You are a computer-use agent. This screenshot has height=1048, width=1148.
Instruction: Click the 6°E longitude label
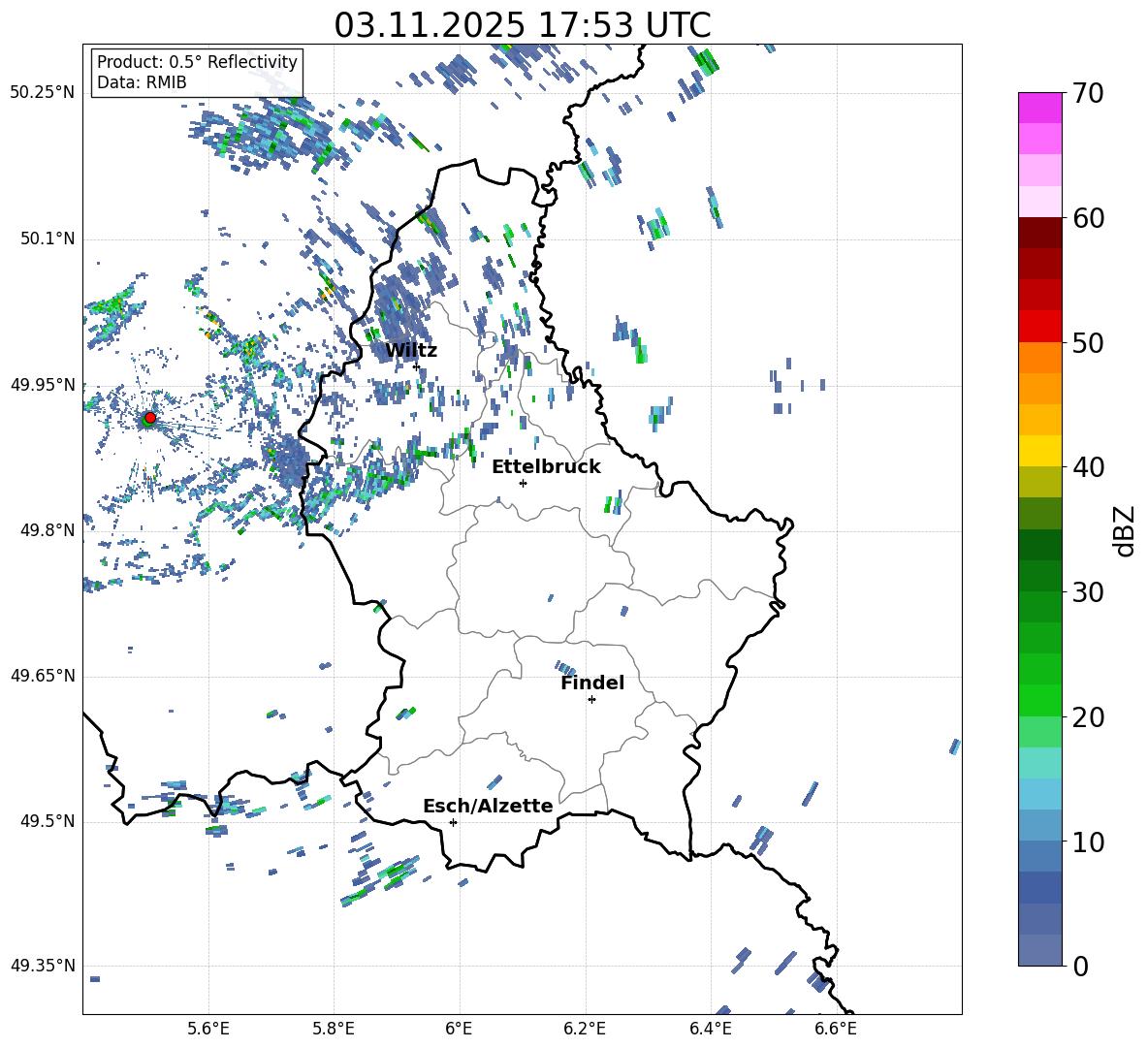(x=459, y=1029)
